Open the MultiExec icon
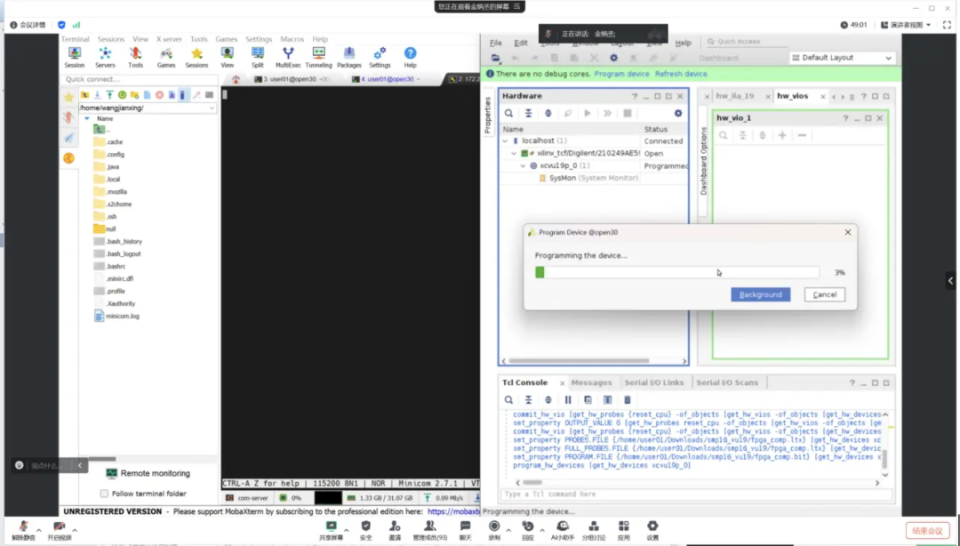This screenshot has height=546, width=960. (288, 57)
